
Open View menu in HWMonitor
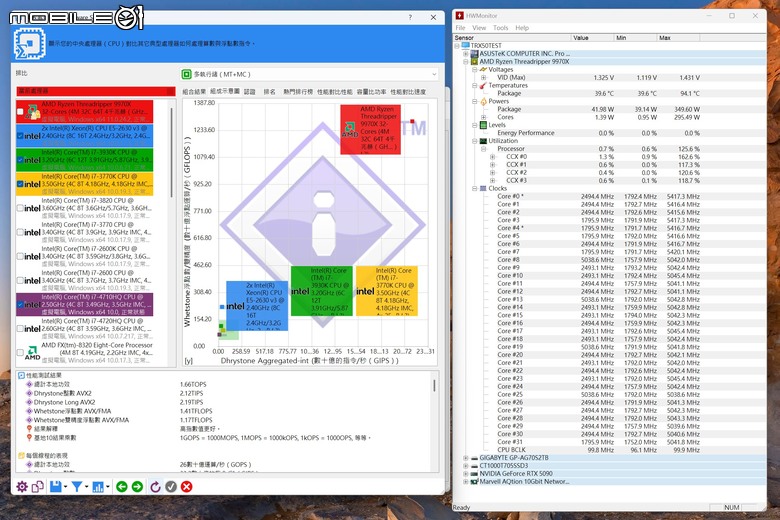(x=479, y=28)
